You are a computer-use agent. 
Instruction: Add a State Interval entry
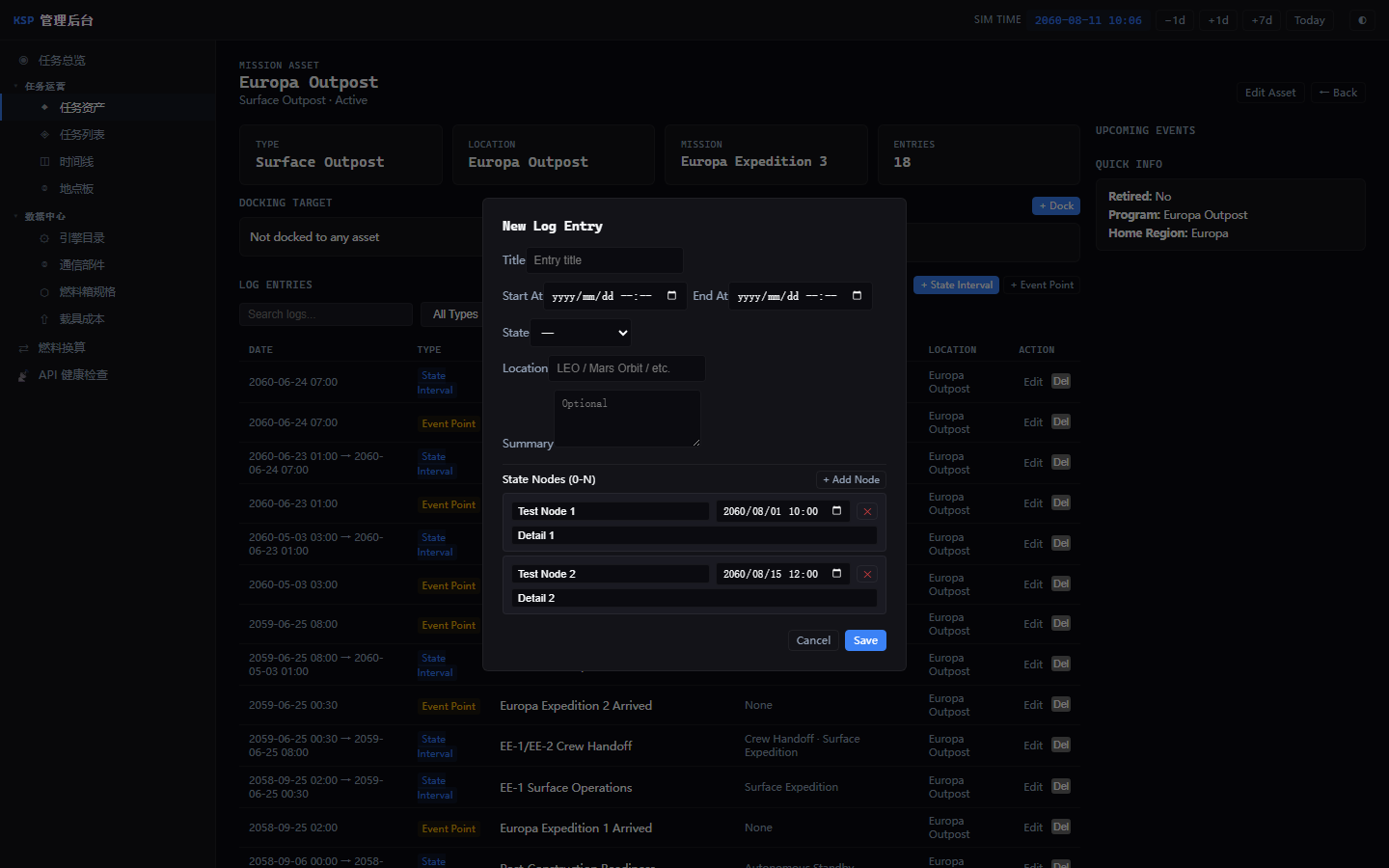point(956,285)
